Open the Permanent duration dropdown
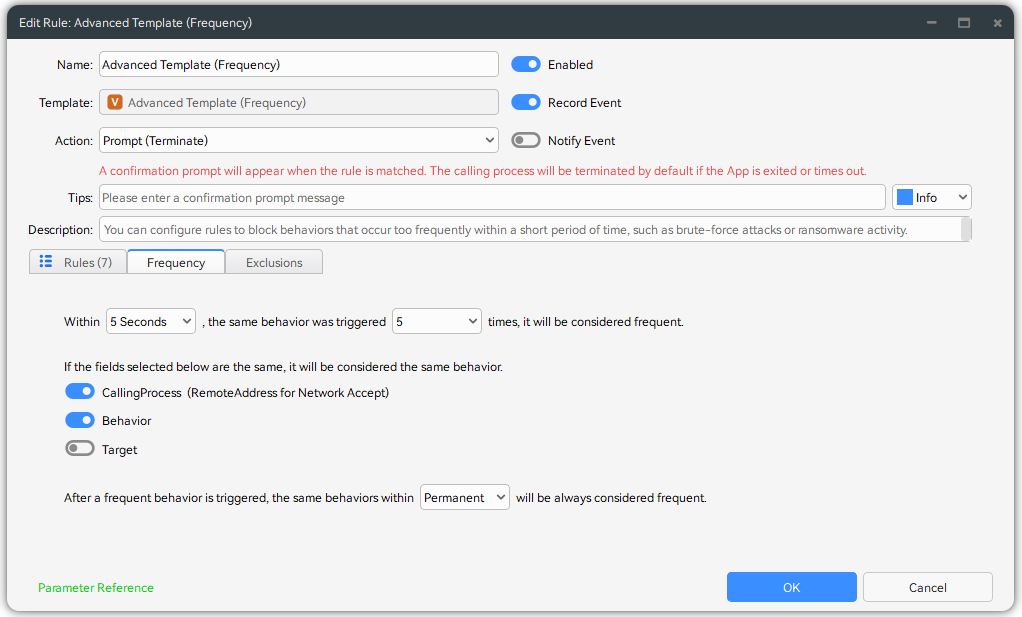This screenshot has width=1022, height=617. pyautogui.click(x=464, y=497)
